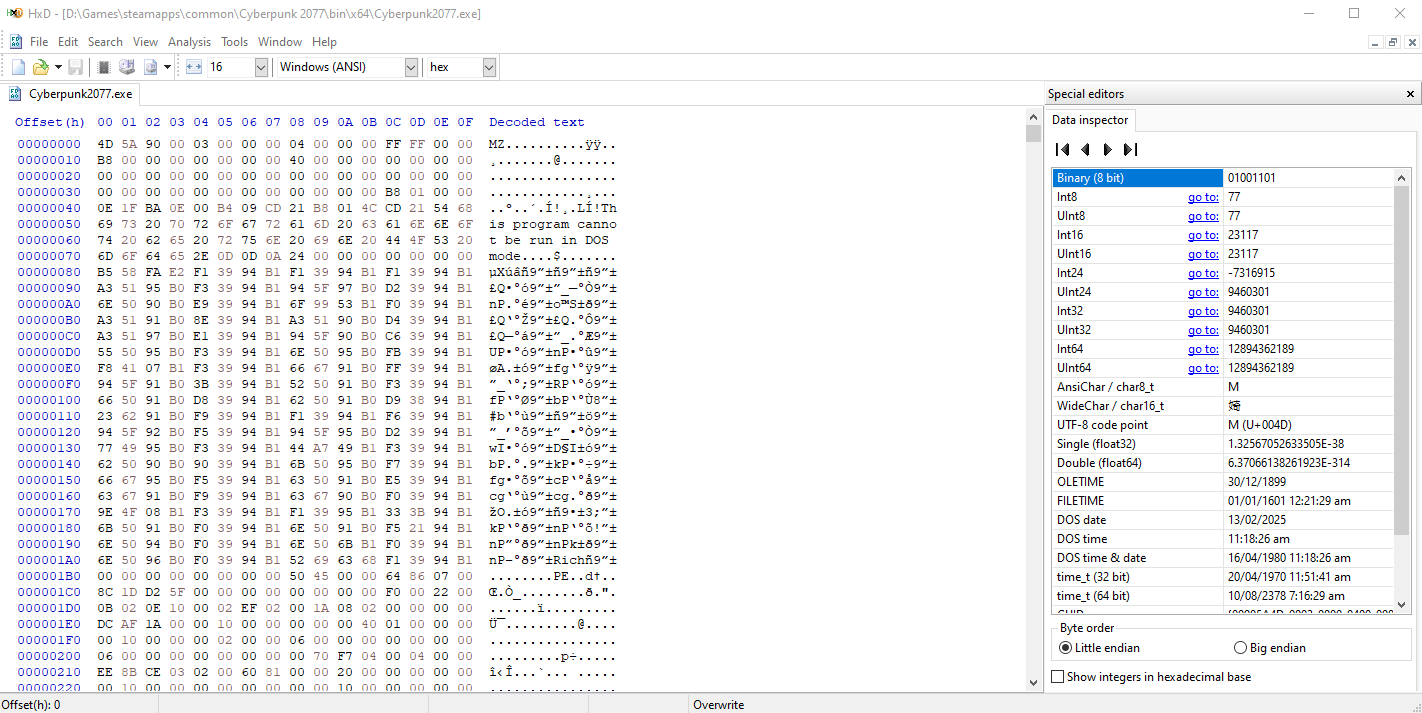This screenshot has width=1422, height=713.
Task: Open the View menu
Action: tap(146, 42)
